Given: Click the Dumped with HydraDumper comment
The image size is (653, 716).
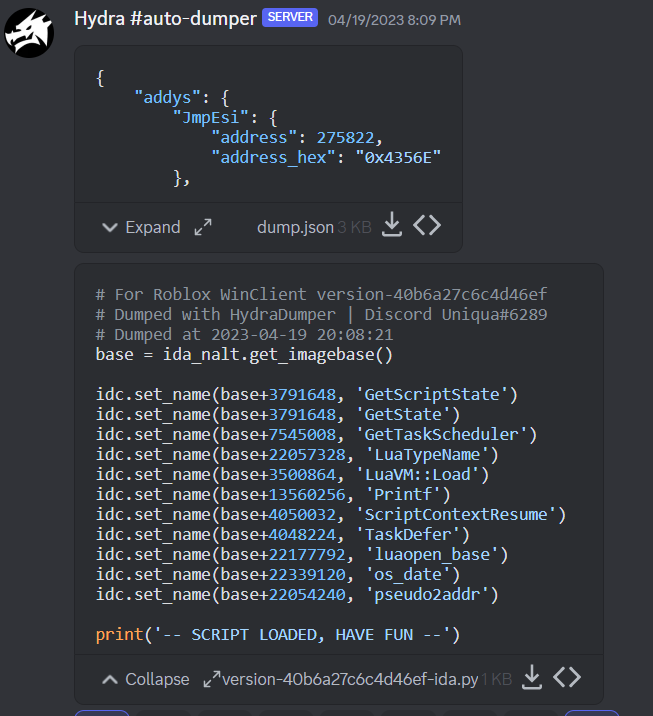Looking at the screenshot, I should [x=321, y=315].
